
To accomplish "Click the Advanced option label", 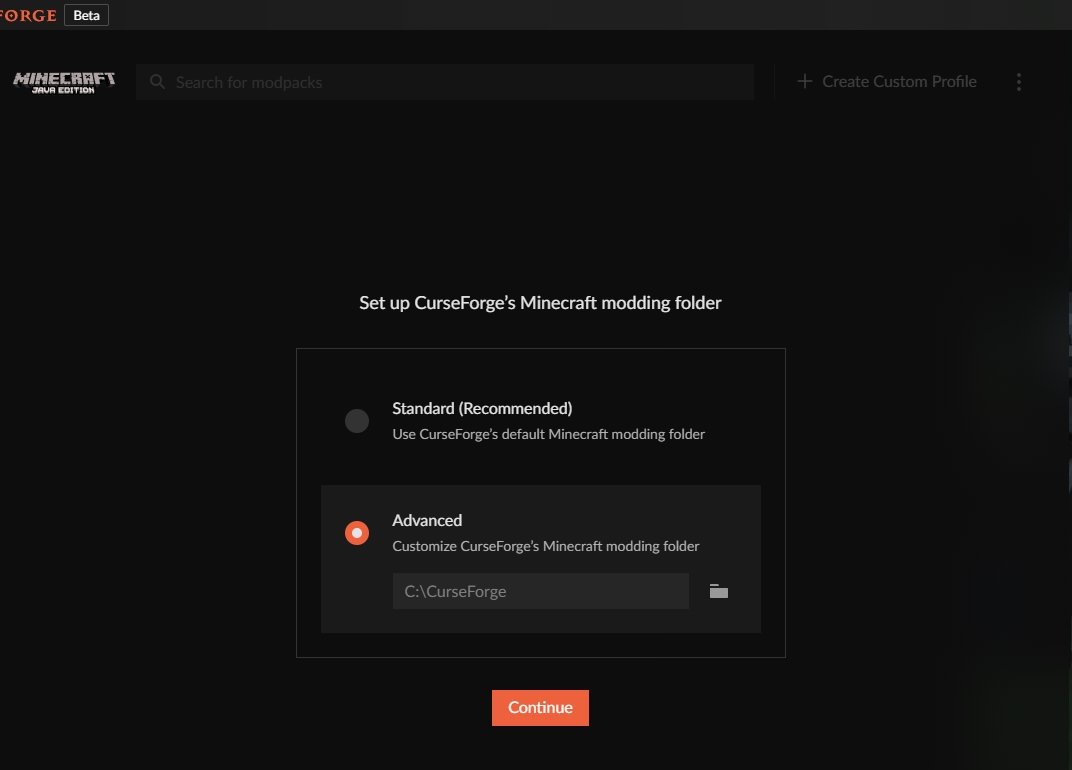I will click(427, 520).
